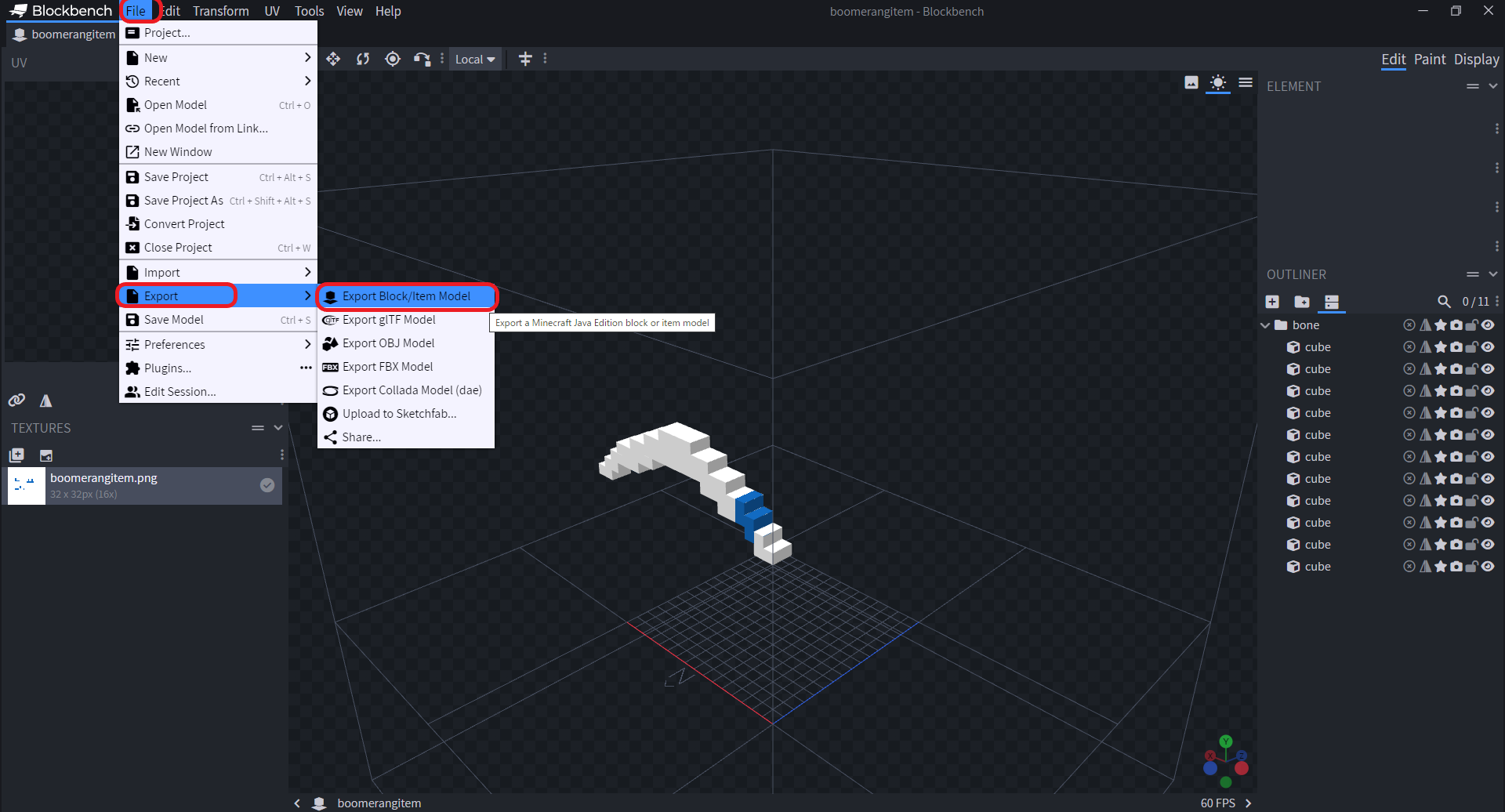Click the boomerangitem.png texture thumbnail
Screen dimensions: 1505x812
[26, 485]
